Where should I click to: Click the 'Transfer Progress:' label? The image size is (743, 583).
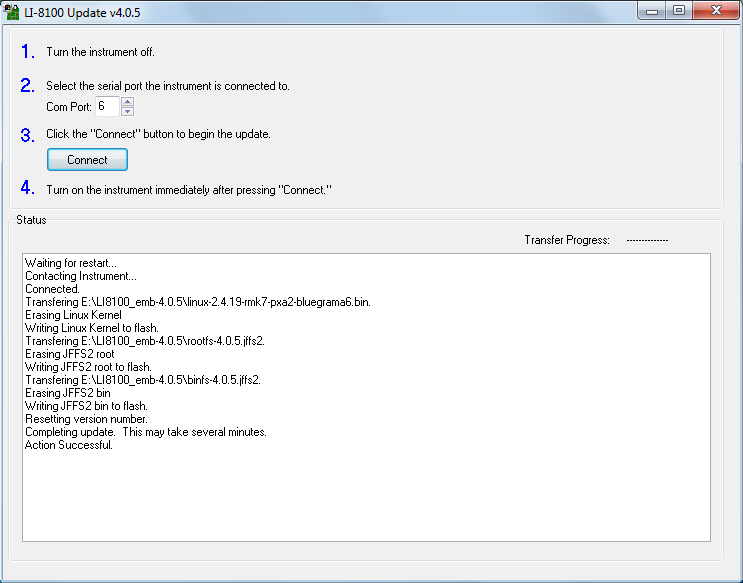pyautogui.click(x=567, y=240)
